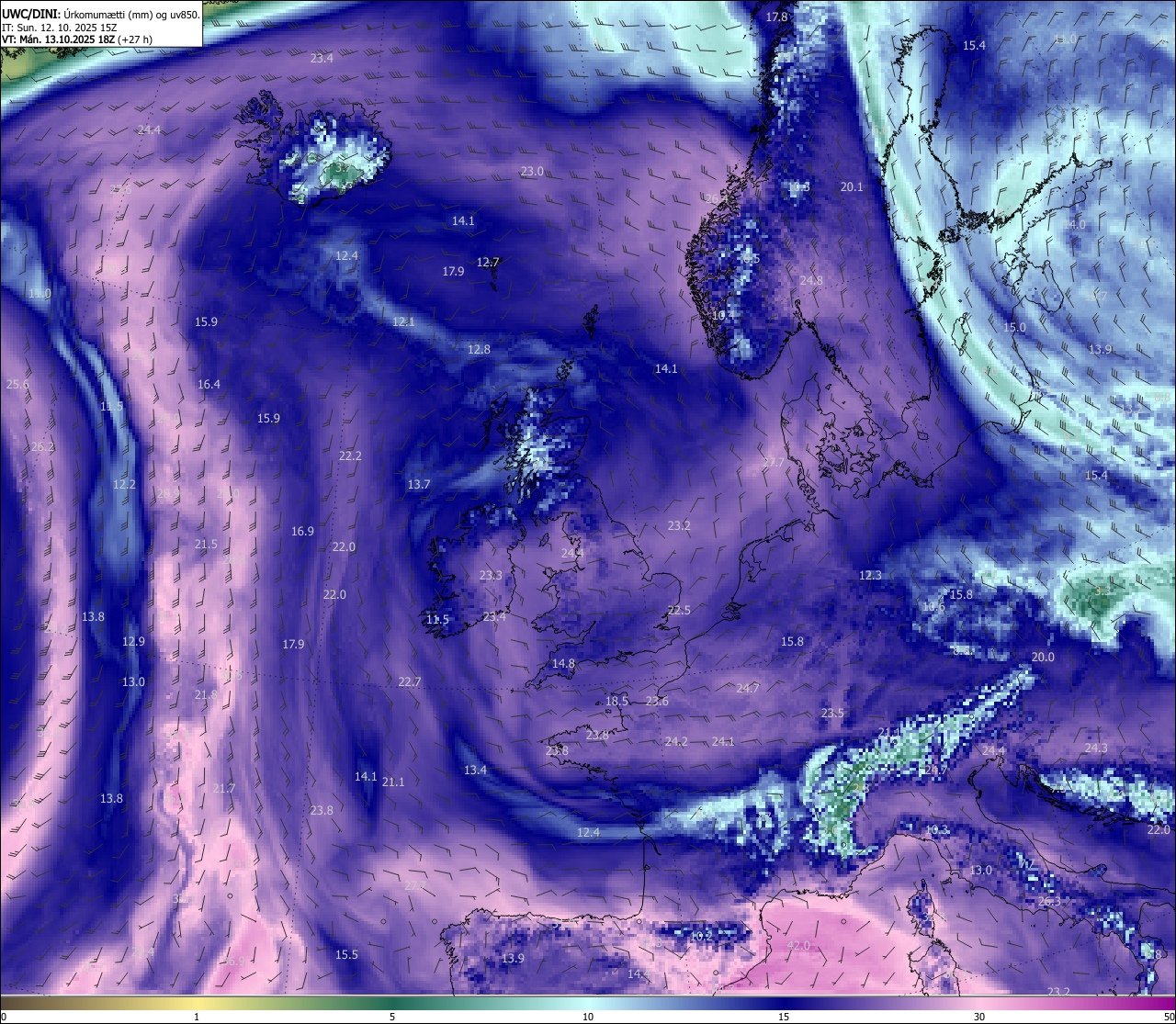1176x1024 pixels.
Task: Click the 23.3 value on the map
Action: 491,576
